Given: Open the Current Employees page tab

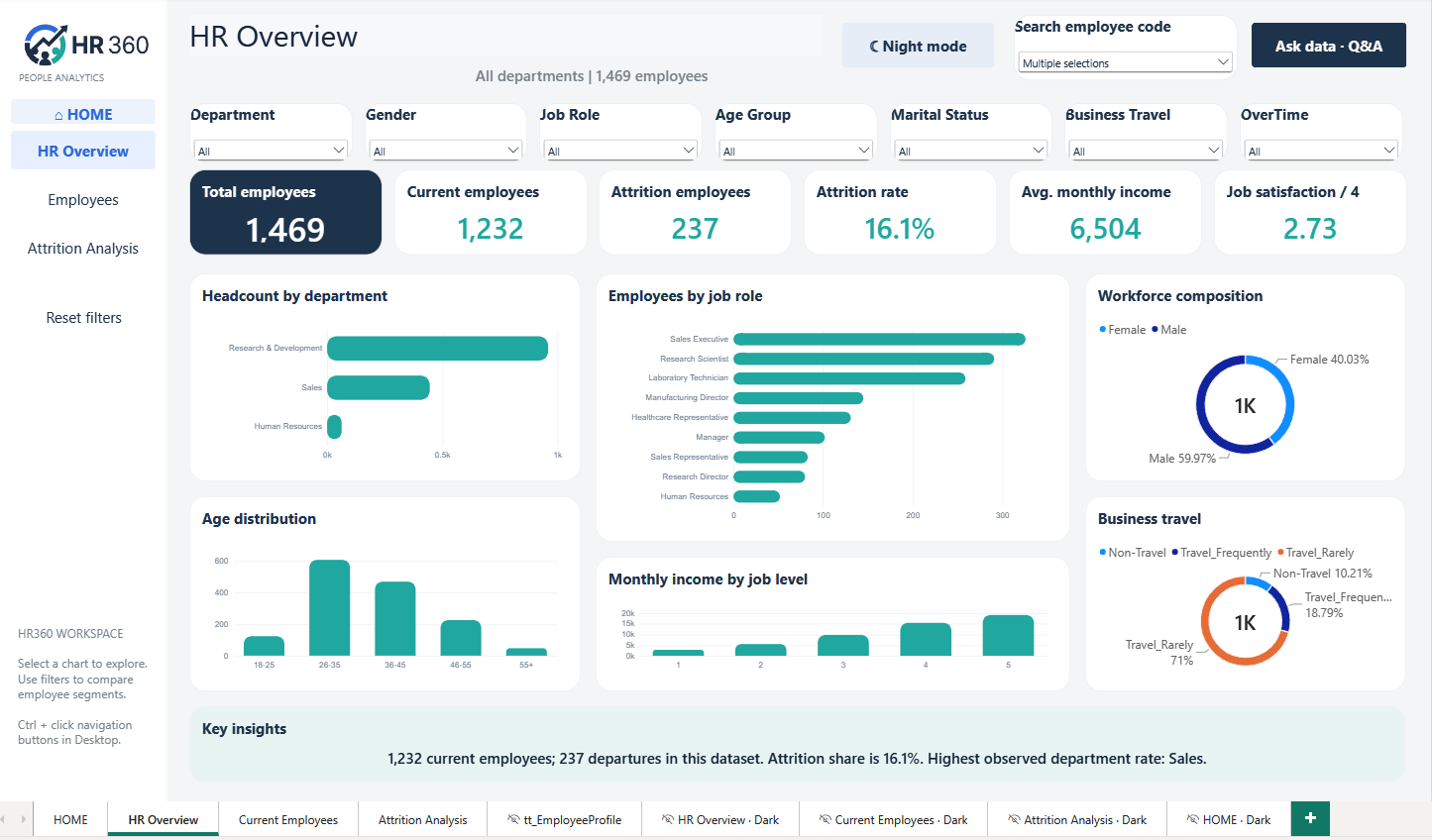Looking at the screenshot, I should click(x=288, y=819).
